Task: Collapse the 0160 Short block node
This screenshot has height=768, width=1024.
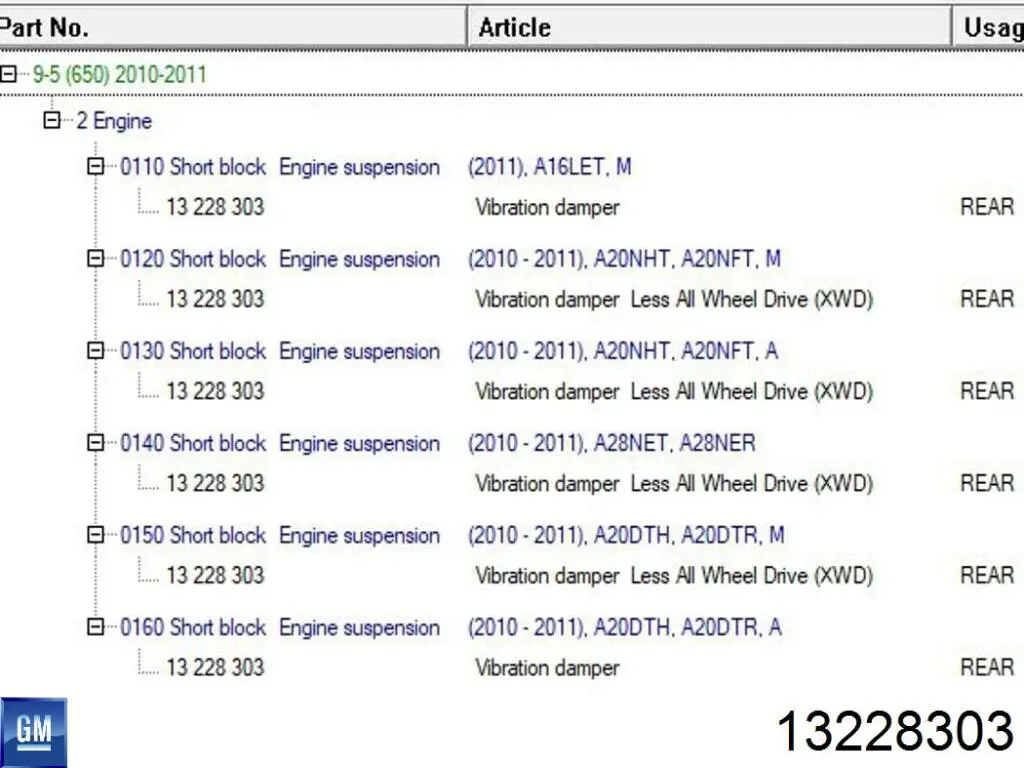Action: 95,627
